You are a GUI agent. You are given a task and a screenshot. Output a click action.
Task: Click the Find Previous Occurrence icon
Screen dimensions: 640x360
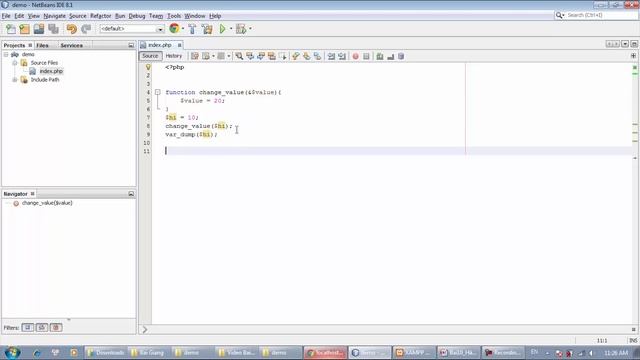click(250, 56)
